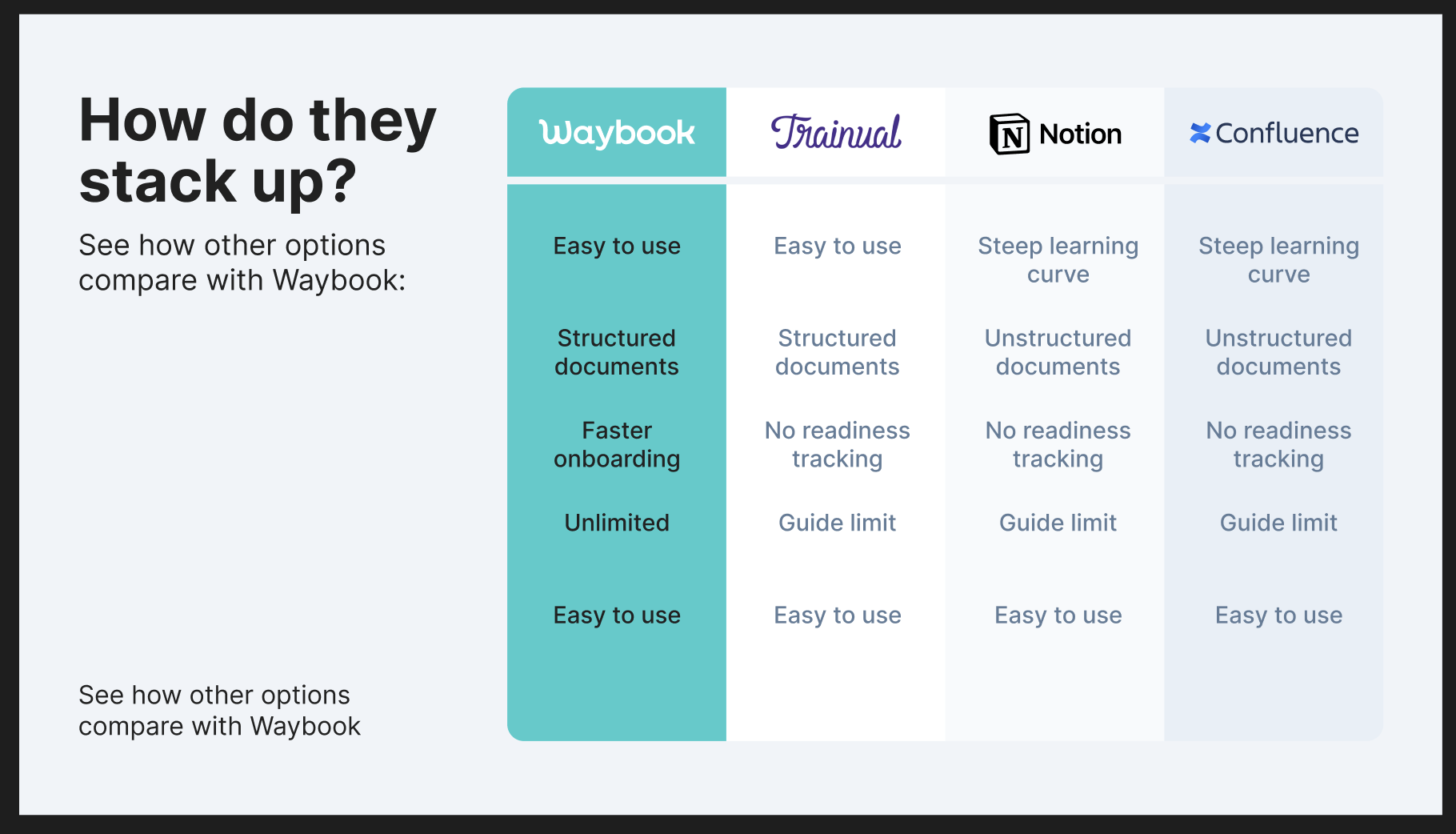Click the Notion wordmark text
This screenshot has height=834, width=1456.
point(1080,134)
